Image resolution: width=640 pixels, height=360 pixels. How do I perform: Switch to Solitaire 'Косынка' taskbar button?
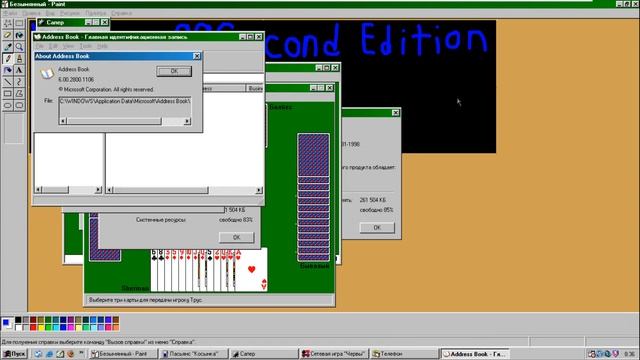193,354
